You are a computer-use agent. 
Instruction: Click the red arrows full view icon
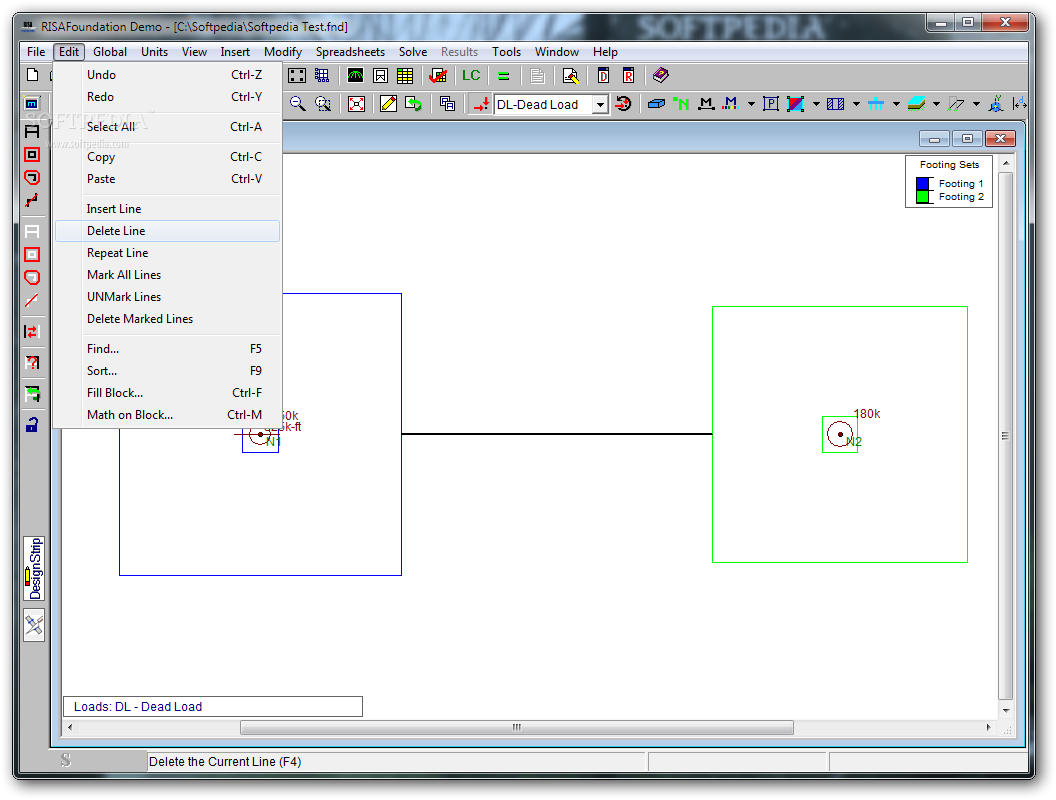point(356,104)
